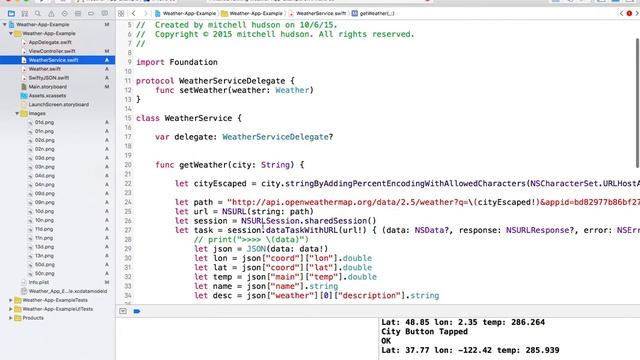Open the Symbol navigator
Viewport: 640px width, 360px height.
pyautogui.click(x=24, y=13)
